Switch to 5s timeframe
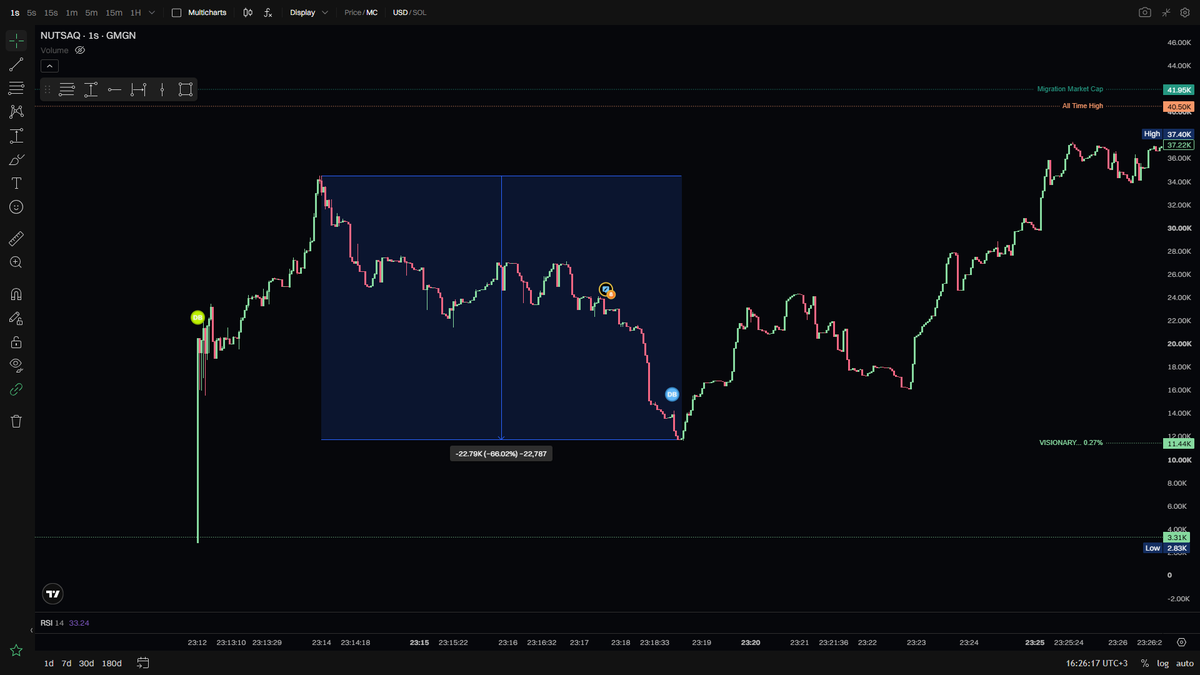The image size is (1200, 675). pyautogui.click(x=32, y=13)
